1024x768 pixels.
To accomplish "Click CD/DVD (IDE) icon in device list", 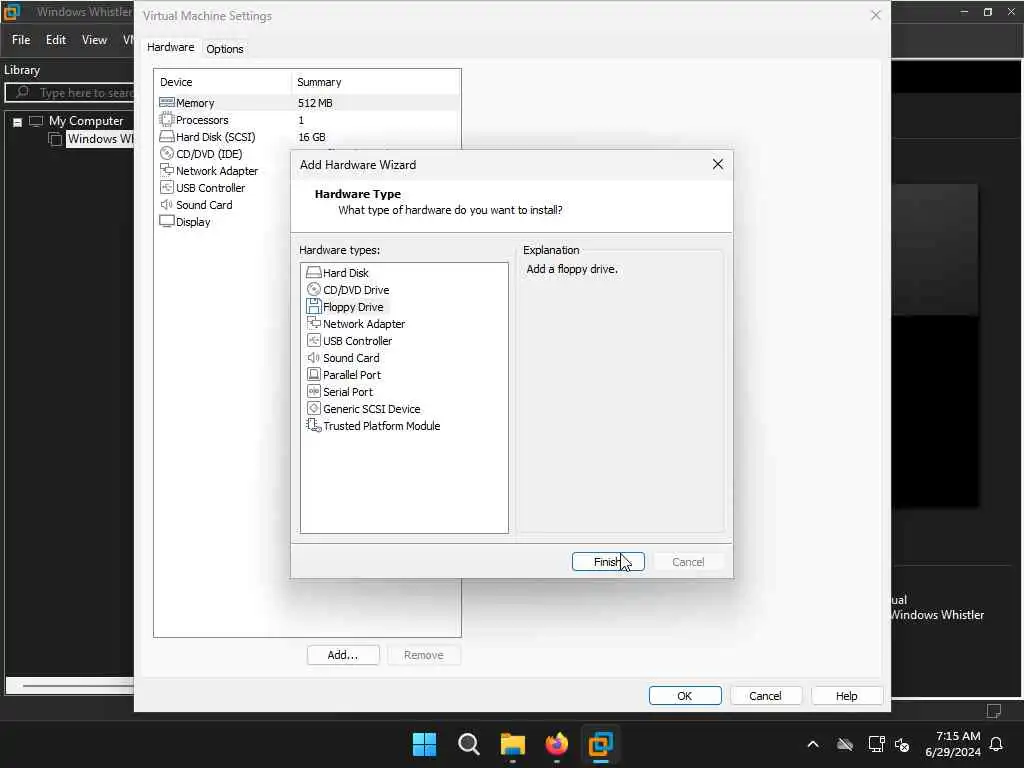I will pos(167,153).
